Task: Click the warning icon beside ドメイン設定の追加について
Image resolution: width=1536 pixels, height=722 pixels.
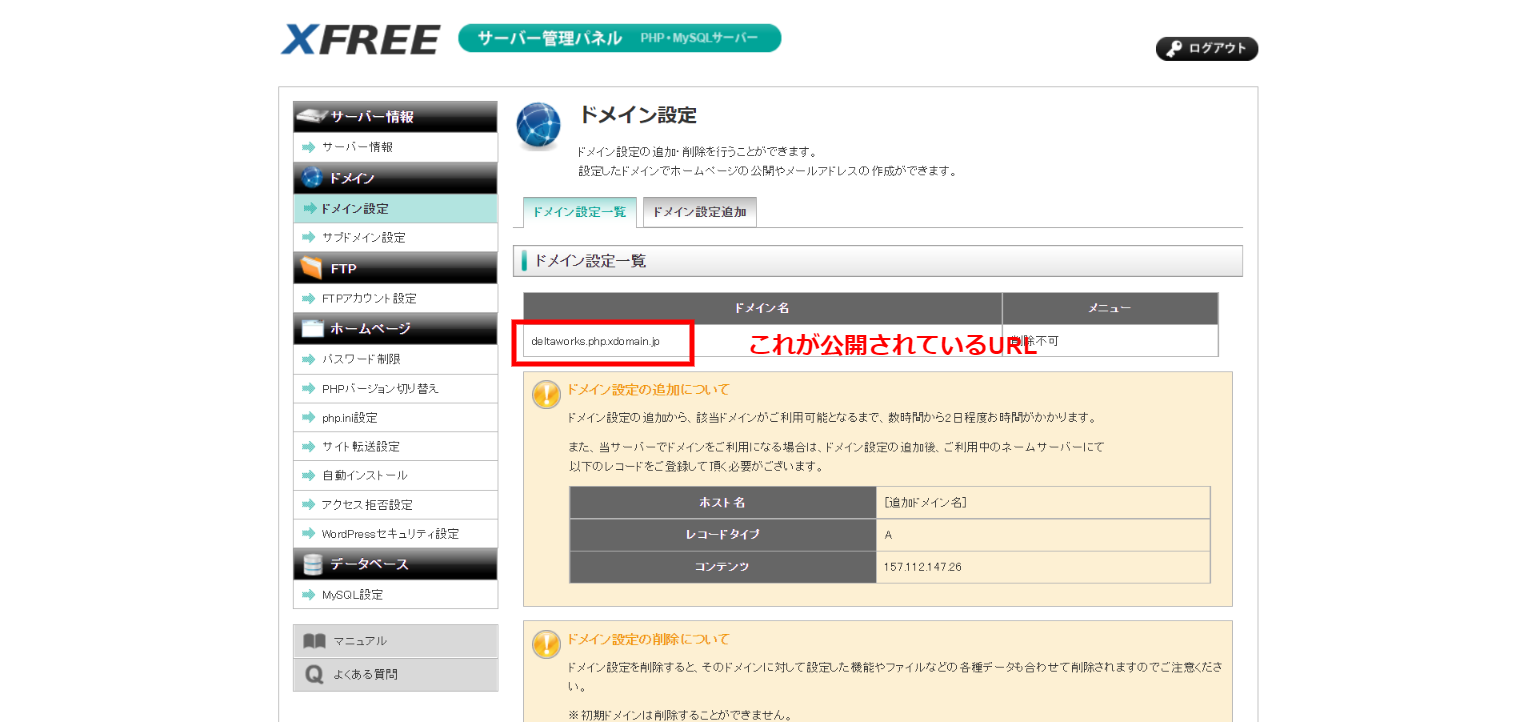Action: pyautogui.click(x=546, y=394)
